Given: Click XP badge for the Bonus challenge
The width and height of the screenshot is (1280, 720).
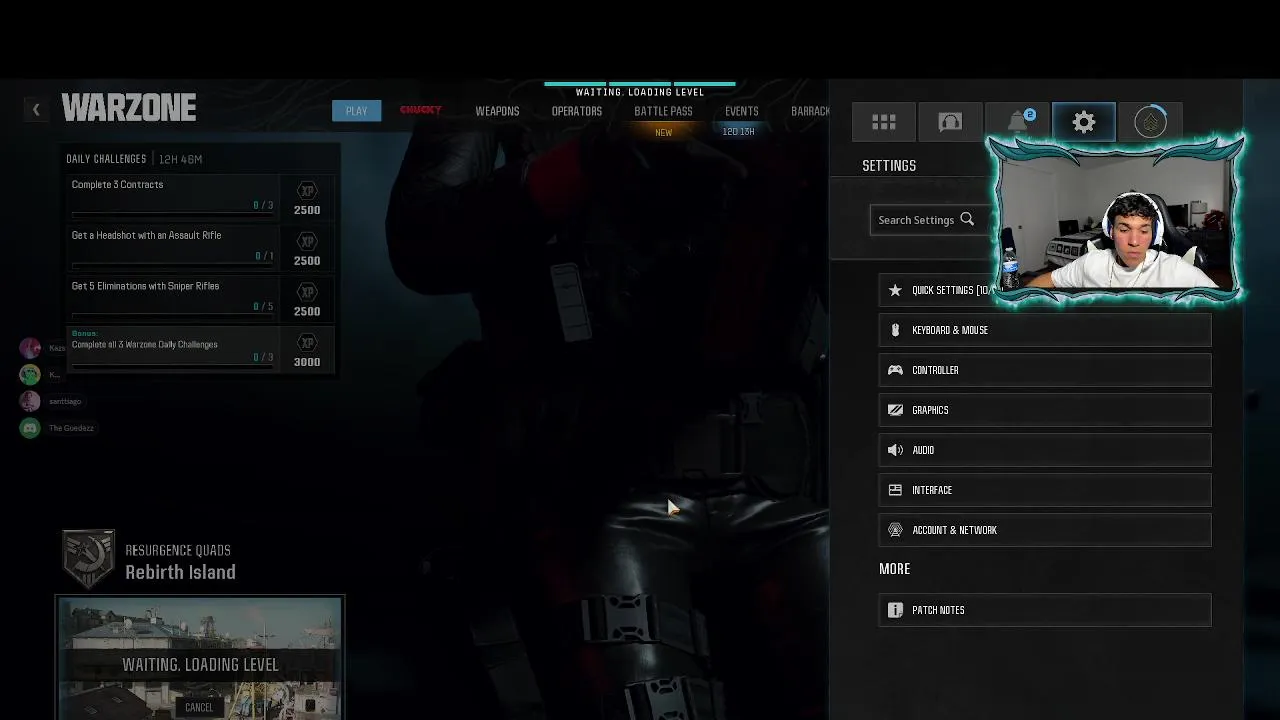Looking at the screenshot, I should tap(307, 343).
